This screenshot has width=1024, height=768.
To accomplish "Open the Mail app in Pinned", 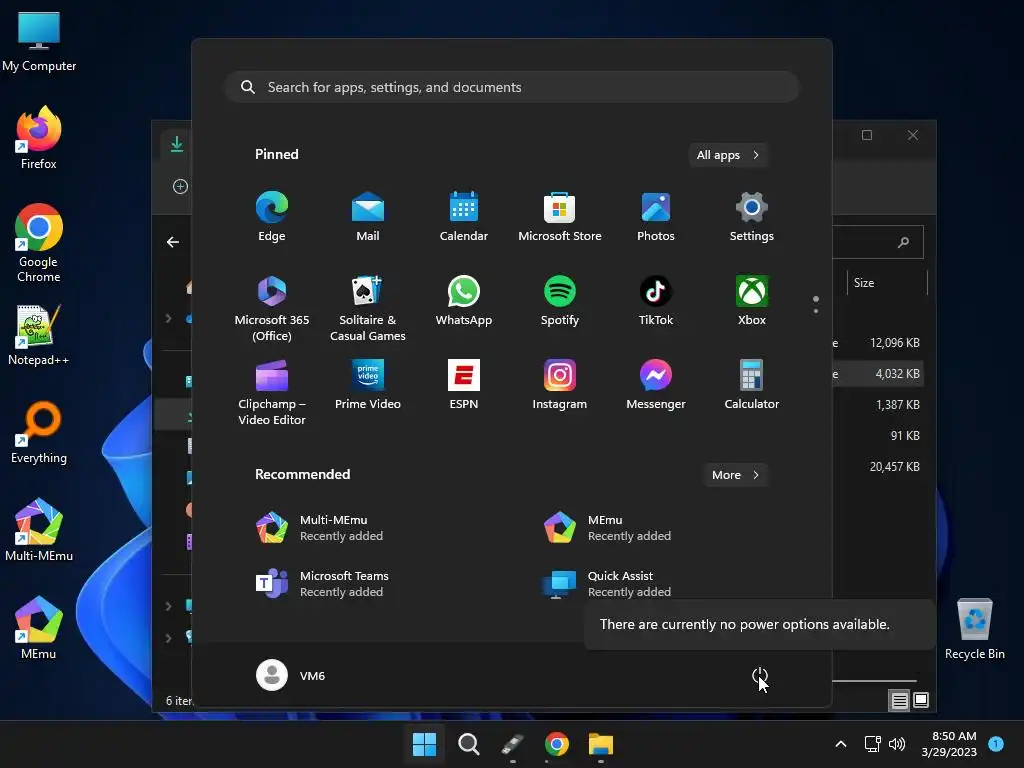I will tap(368, 217).
